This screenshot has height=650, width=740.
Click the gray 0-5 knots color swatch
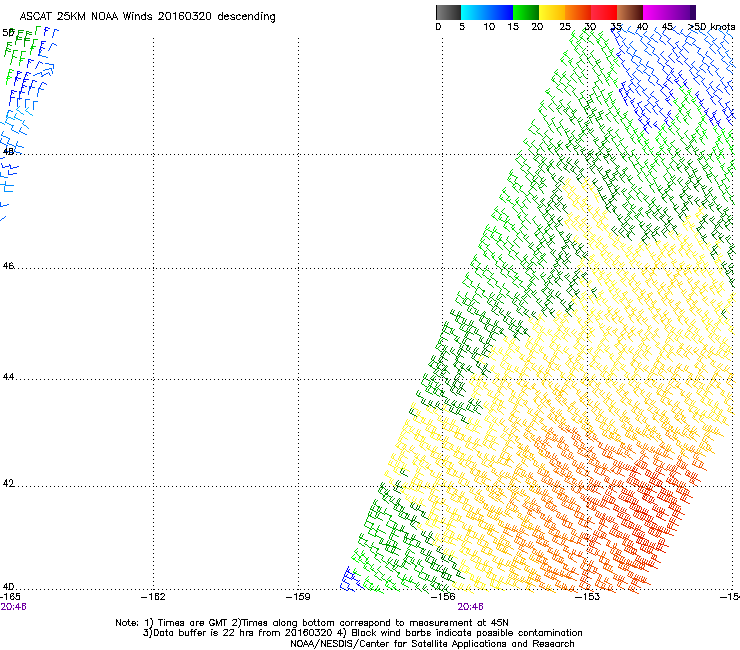448,12
